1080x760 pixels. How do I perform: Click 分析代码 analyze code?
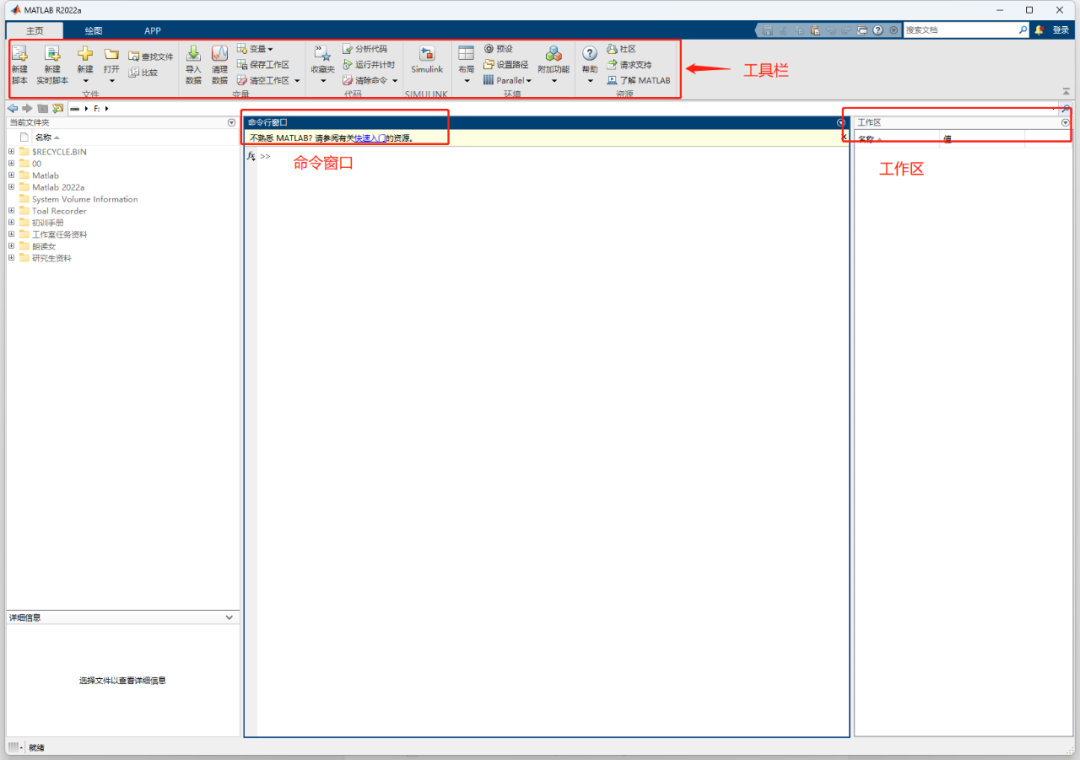point(365,49)
